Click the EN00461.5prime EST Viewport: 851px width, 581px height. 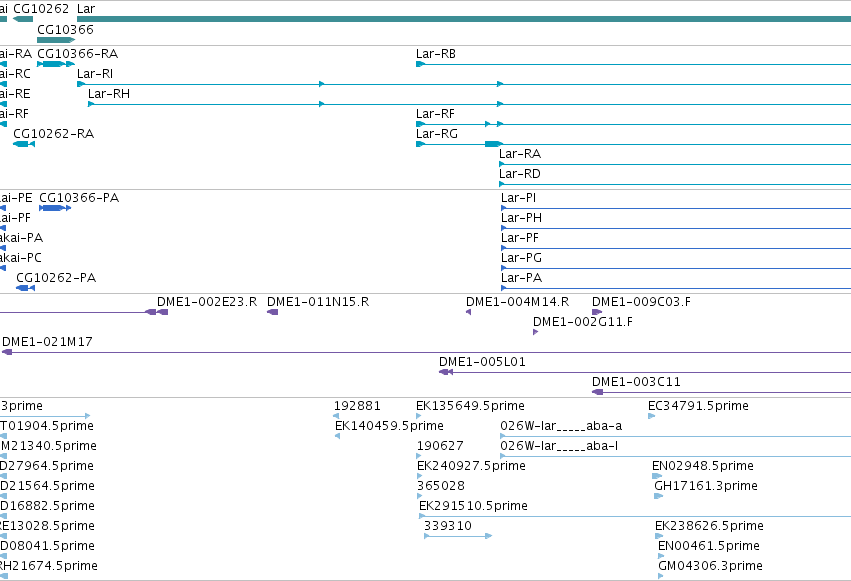pyautogui.click(x=661, y=556)
